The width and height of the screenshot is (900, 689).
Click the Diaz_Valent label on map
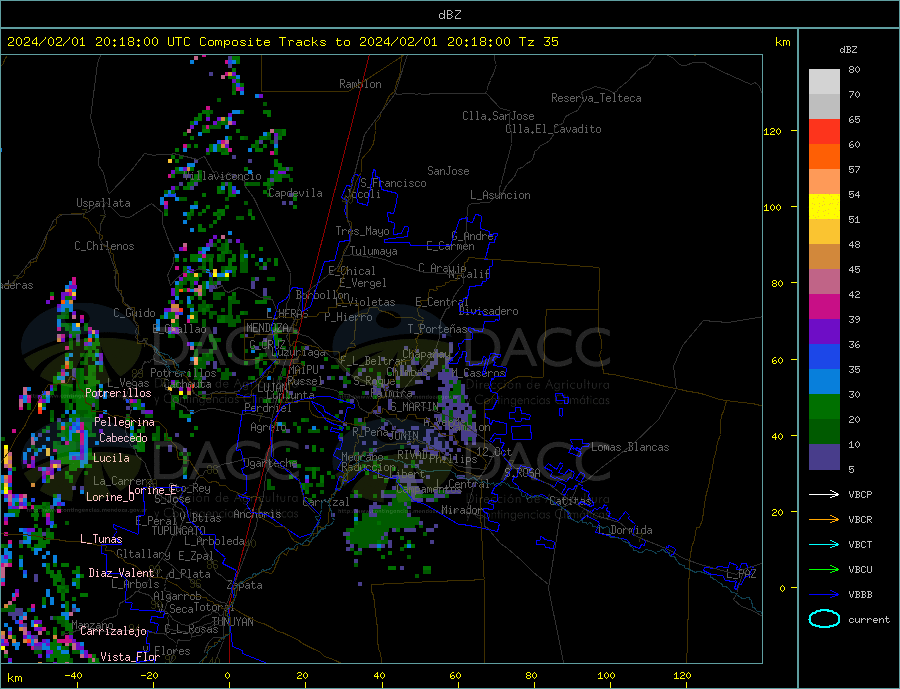point(122,573)
